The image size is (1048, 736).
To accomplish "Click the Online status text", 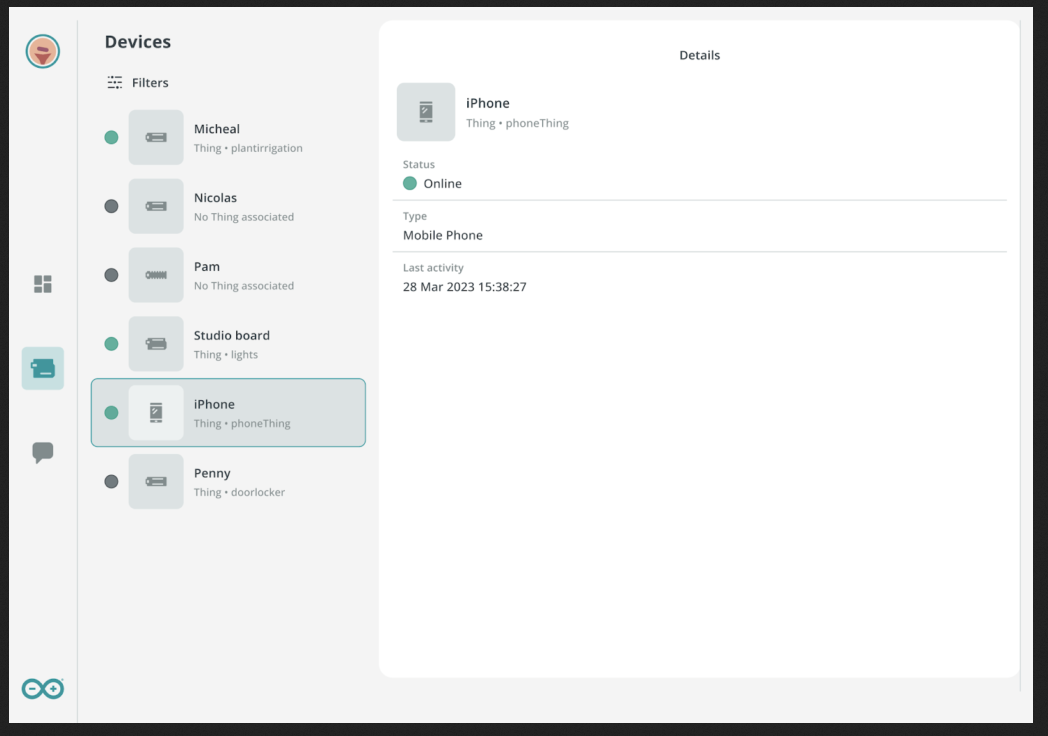I will (442, 184).
